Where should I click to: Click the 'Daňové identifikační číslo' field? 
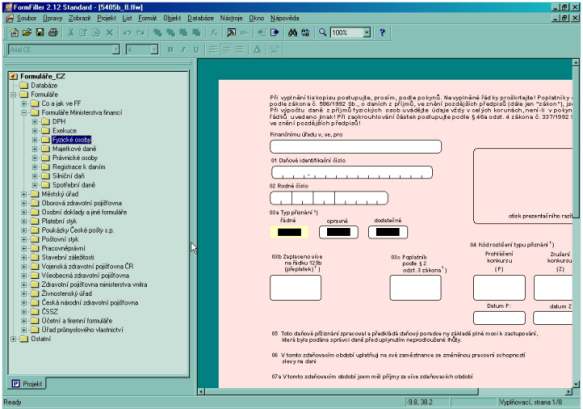coord(352,173)
